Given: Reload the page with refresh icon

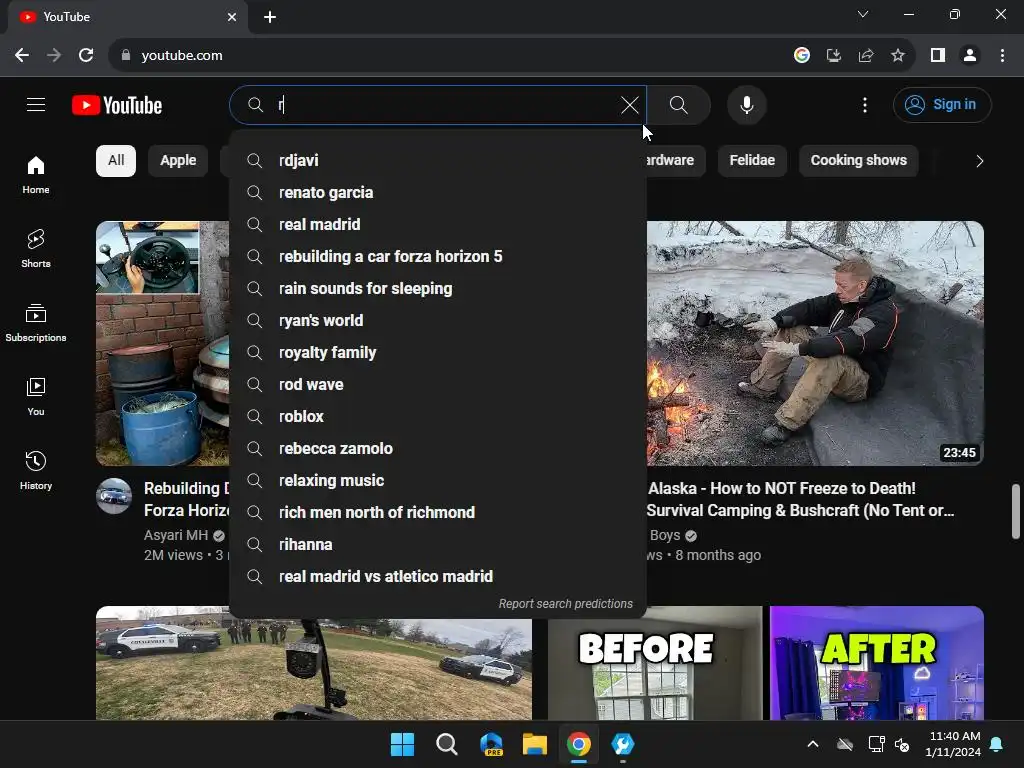Looking at the screenshot, I should pos(86,56).
